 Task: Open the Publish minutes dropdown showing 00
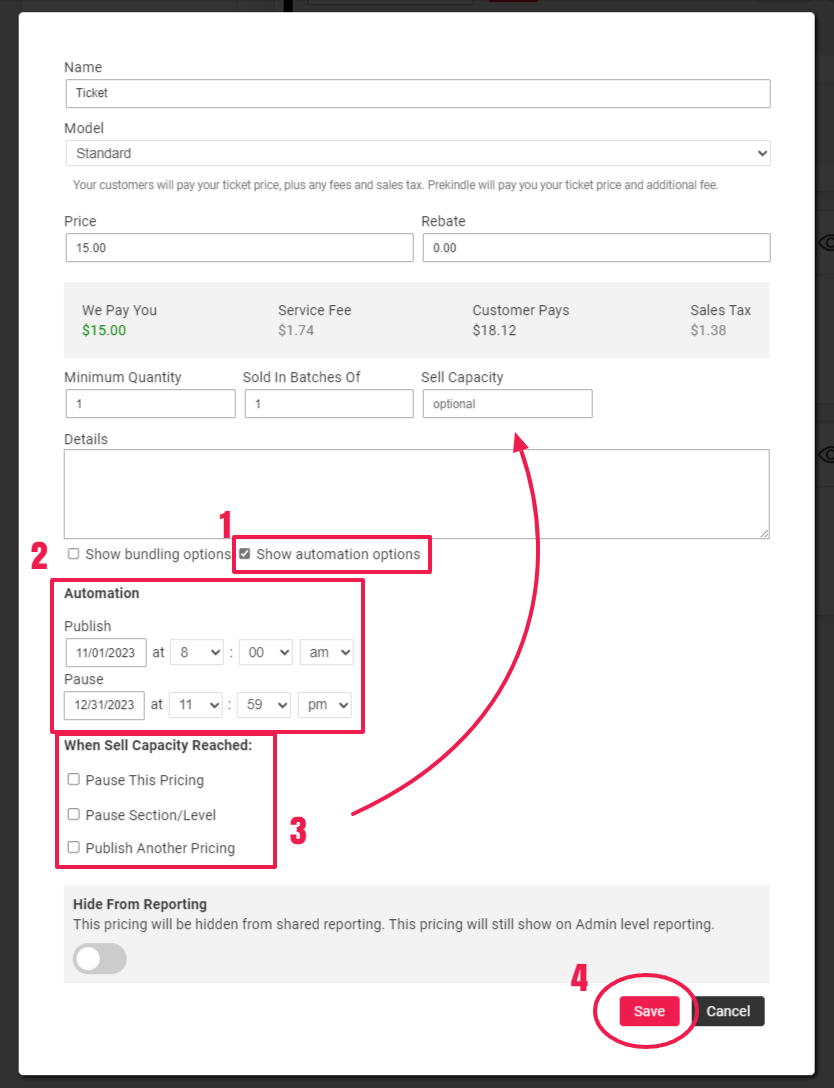point(265,652)
